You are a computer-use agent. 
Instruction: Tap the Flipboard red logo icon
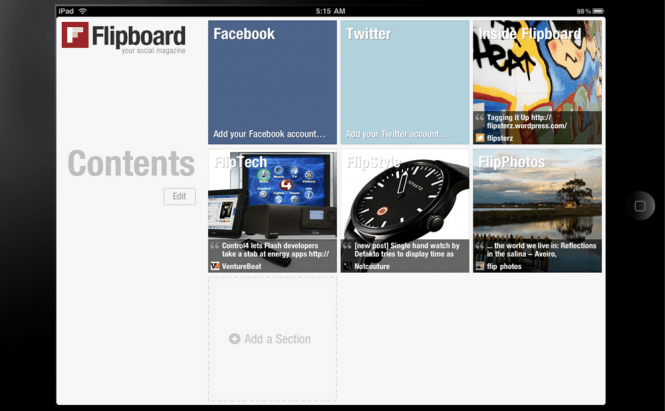click(x=75, y=35)
